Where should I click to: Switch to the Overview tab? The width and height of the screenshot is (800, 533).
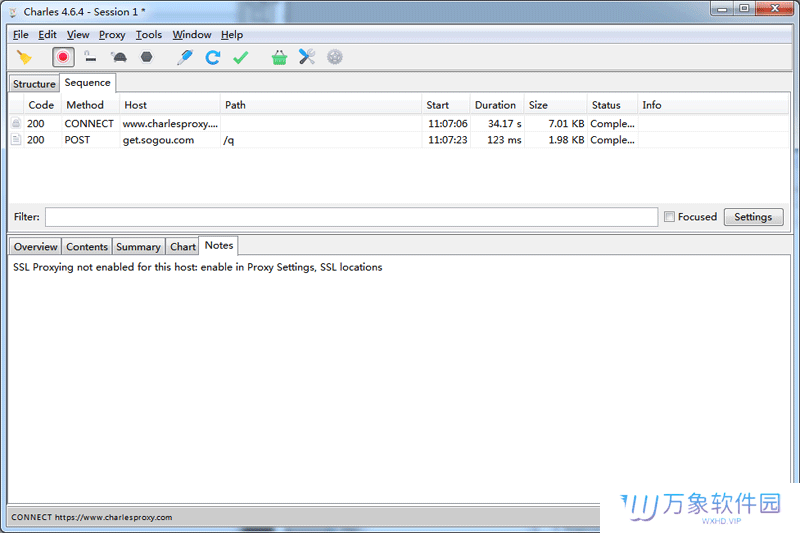(36, 247)
